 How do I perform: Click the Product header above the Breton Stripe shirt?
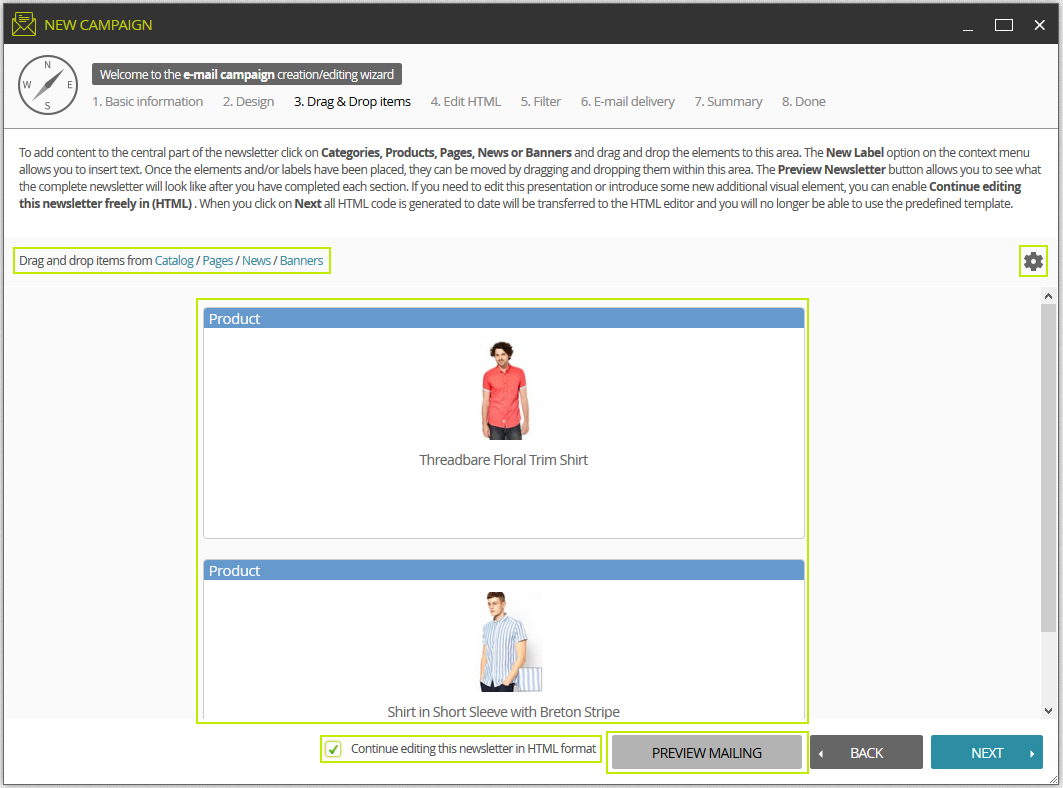pos(504,570)
